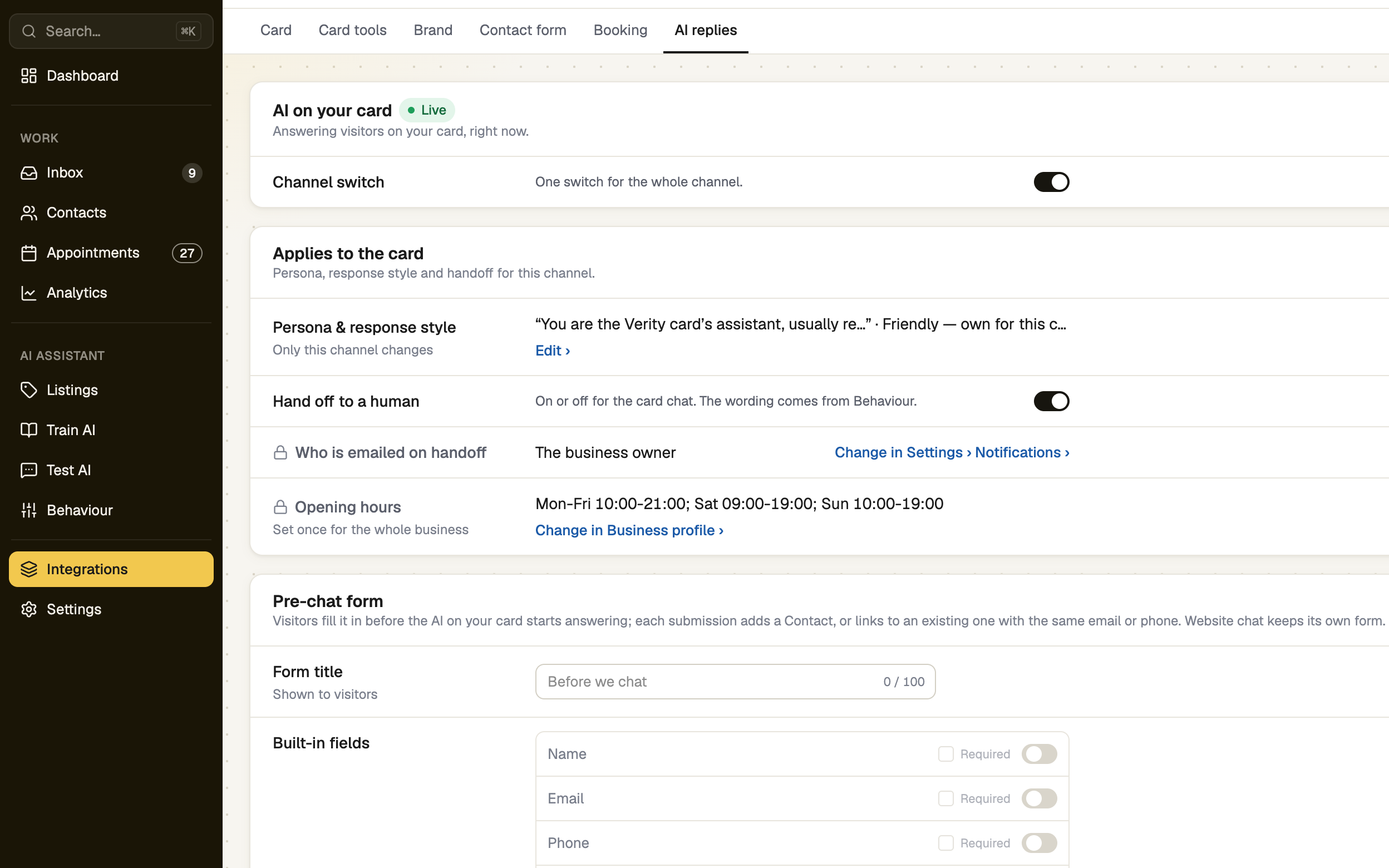Enable the Email field toggle
The width and height of the screenshot is (1389, 868).
tap(1039, 798)
